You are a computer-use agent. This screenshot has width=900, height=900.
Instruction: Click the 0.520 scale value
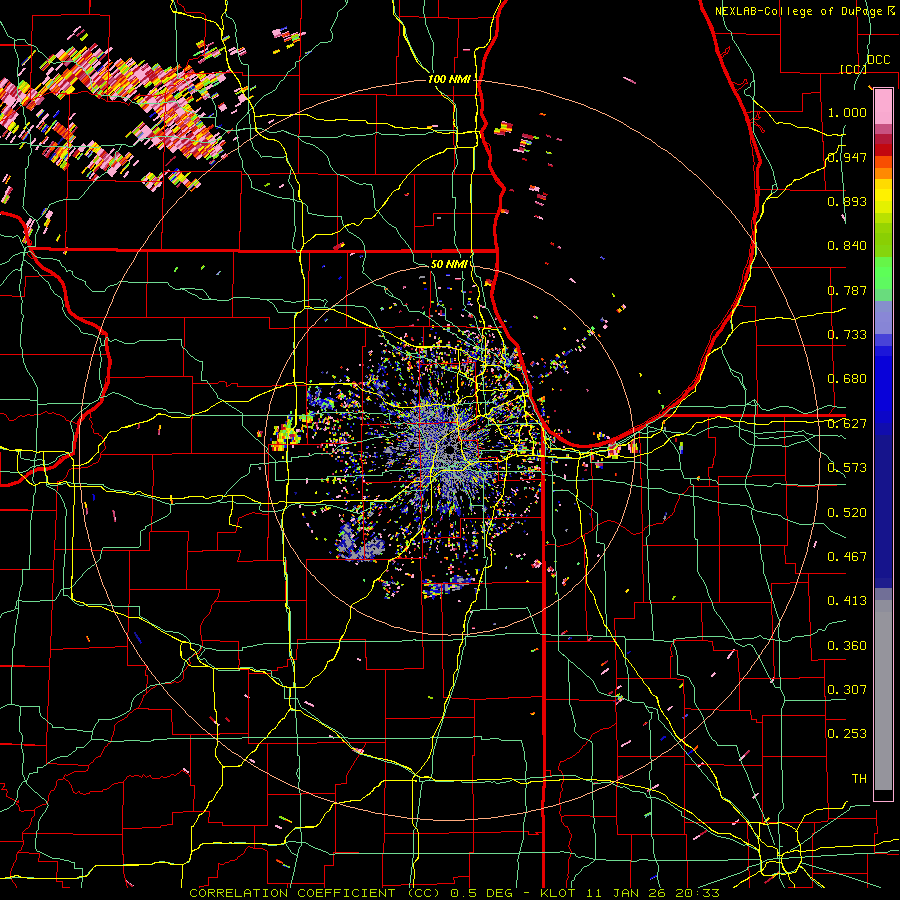click(847, 513)
